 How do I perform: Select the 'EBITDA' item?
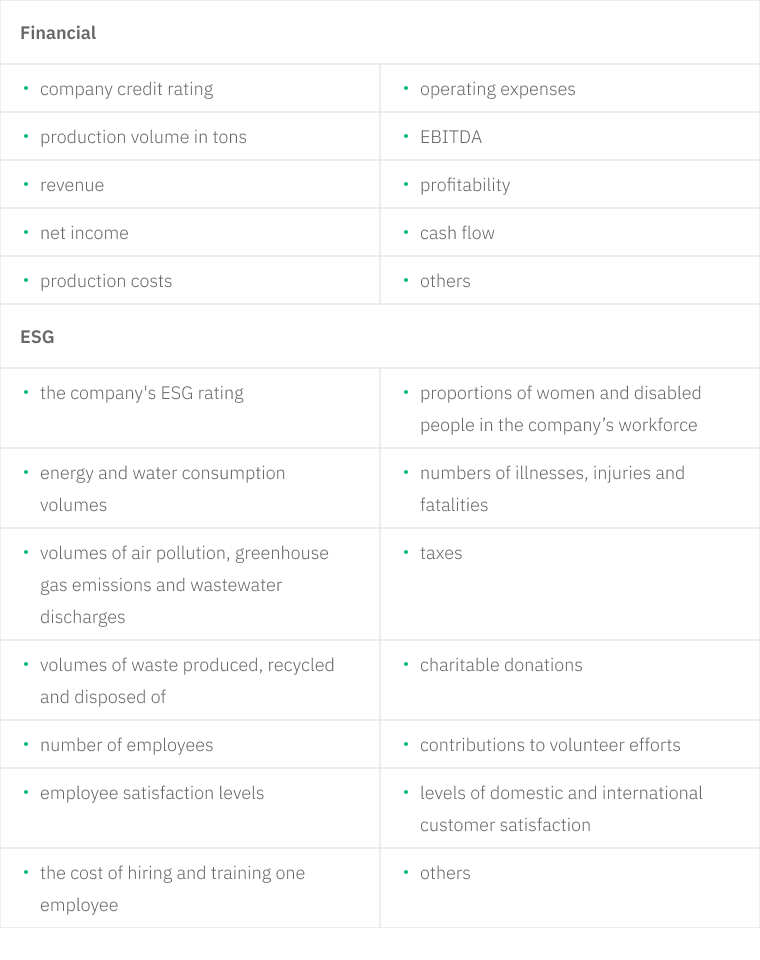coord(450,137)
